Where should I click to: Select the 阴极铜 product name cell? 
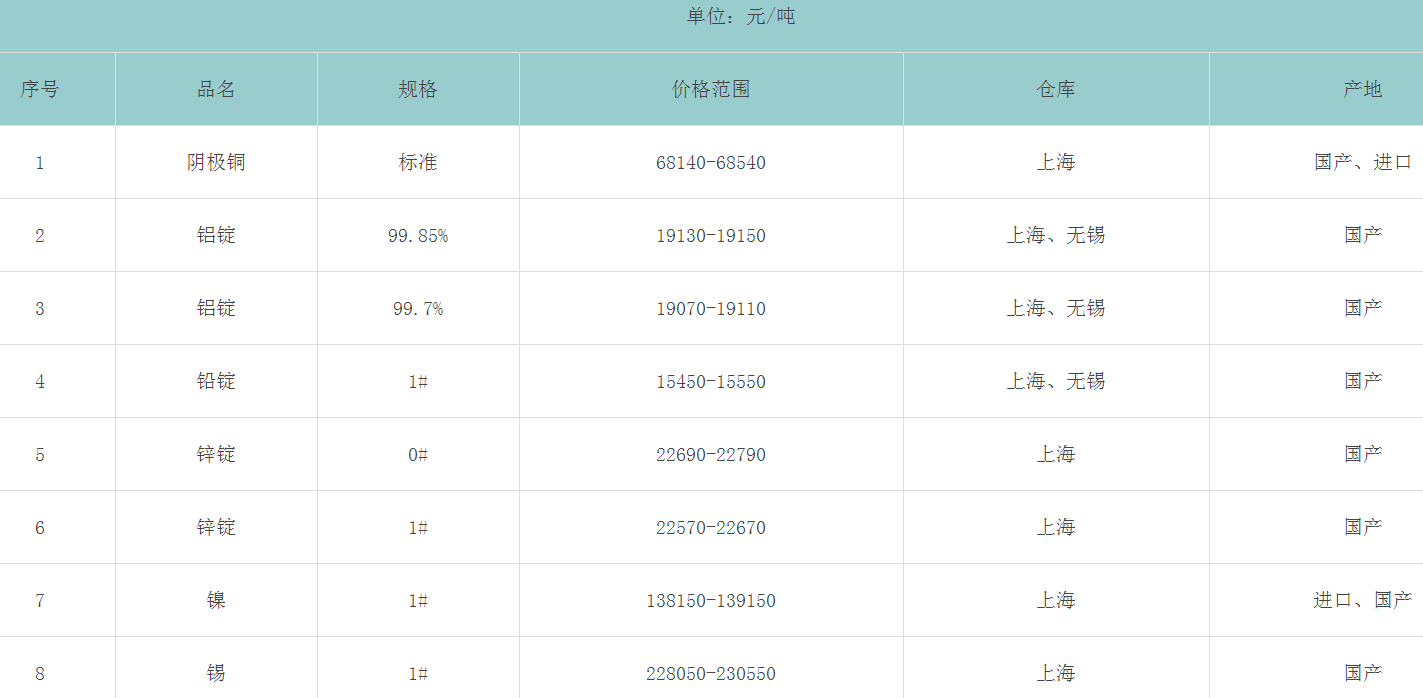tap(216, 162)
